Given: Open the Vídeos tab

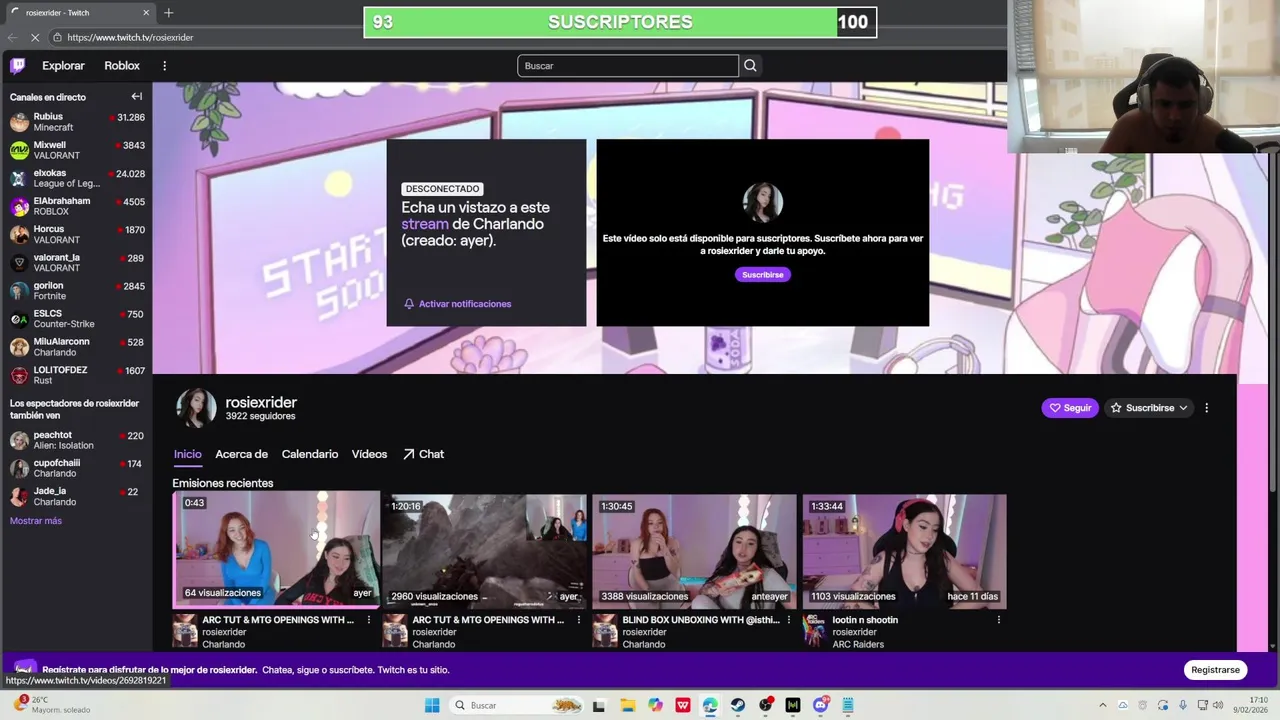Looking at the screenshot, I should (x=369, y=454).
